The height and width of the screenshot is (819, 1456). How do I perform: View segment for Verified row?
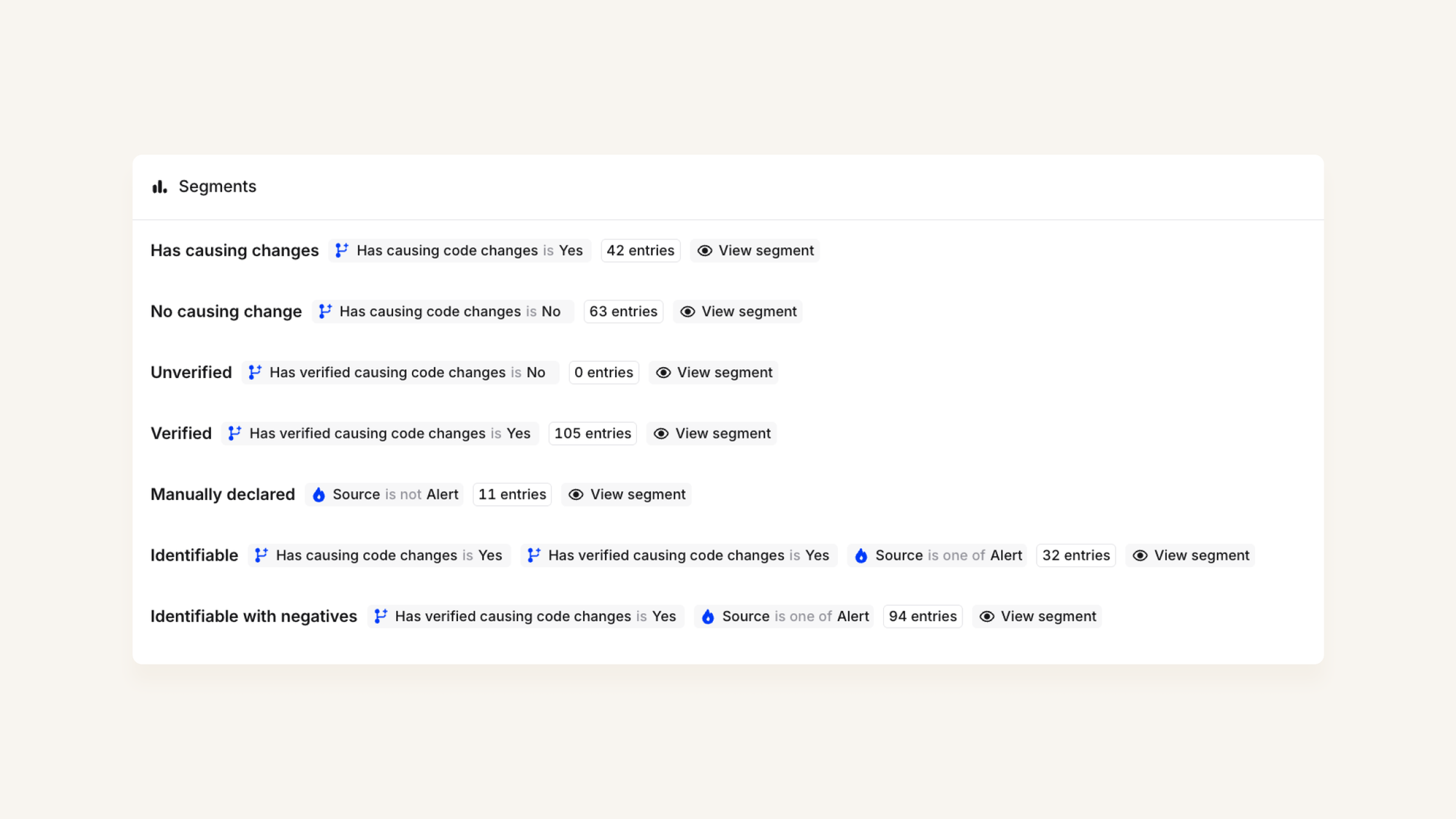[711, 434]
